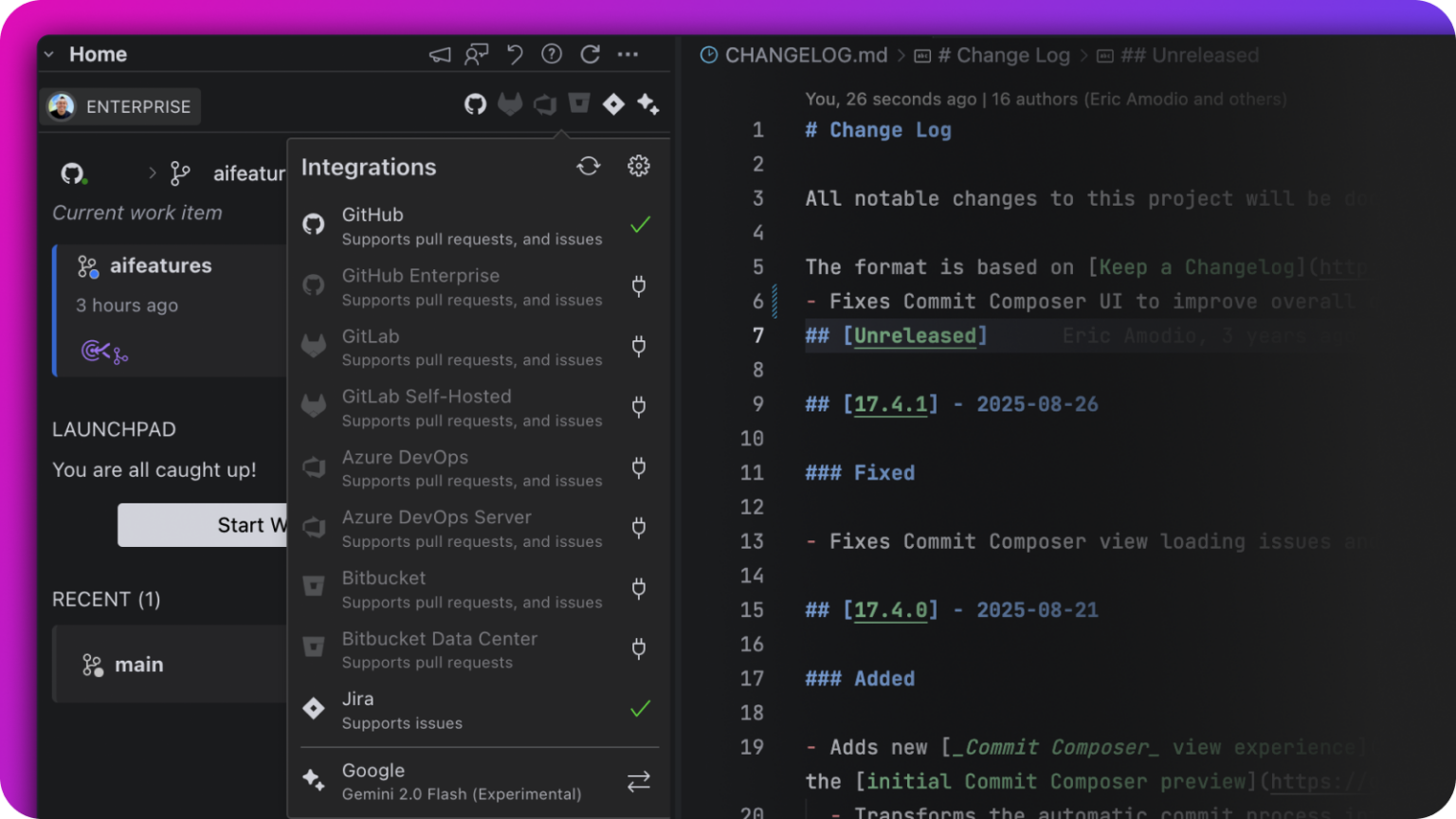
Task: Refresh the Integrations list with the sync icon
Action: click(x=589, y=166)
